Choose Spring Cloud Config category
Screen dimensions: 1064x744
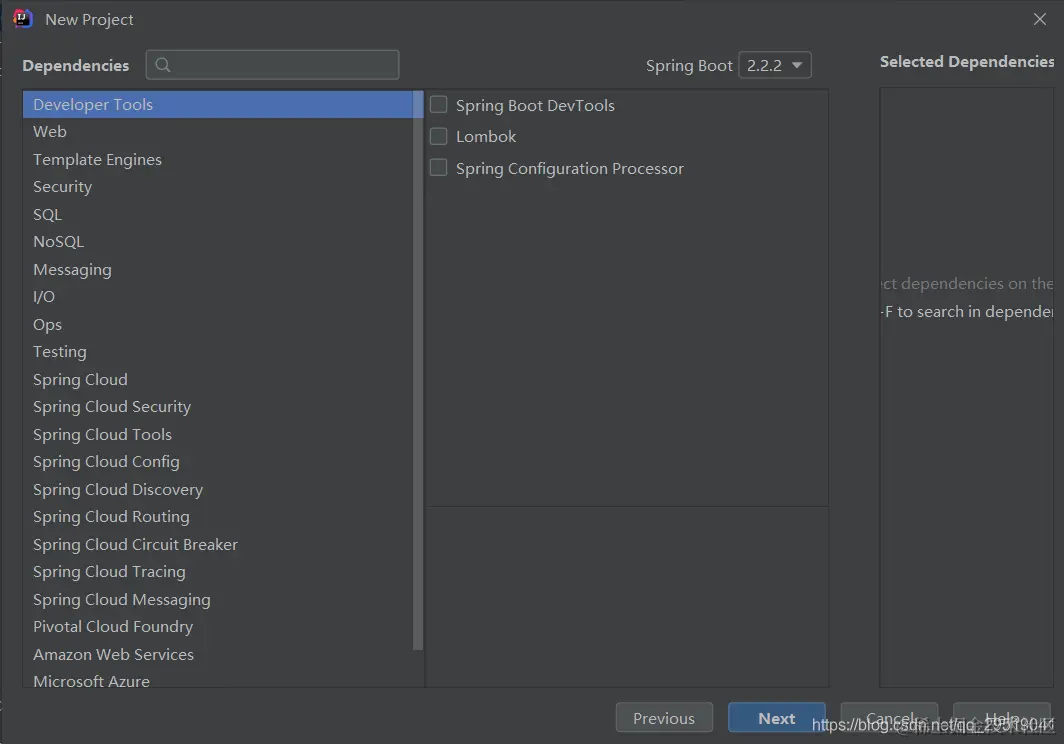[218, 462]
